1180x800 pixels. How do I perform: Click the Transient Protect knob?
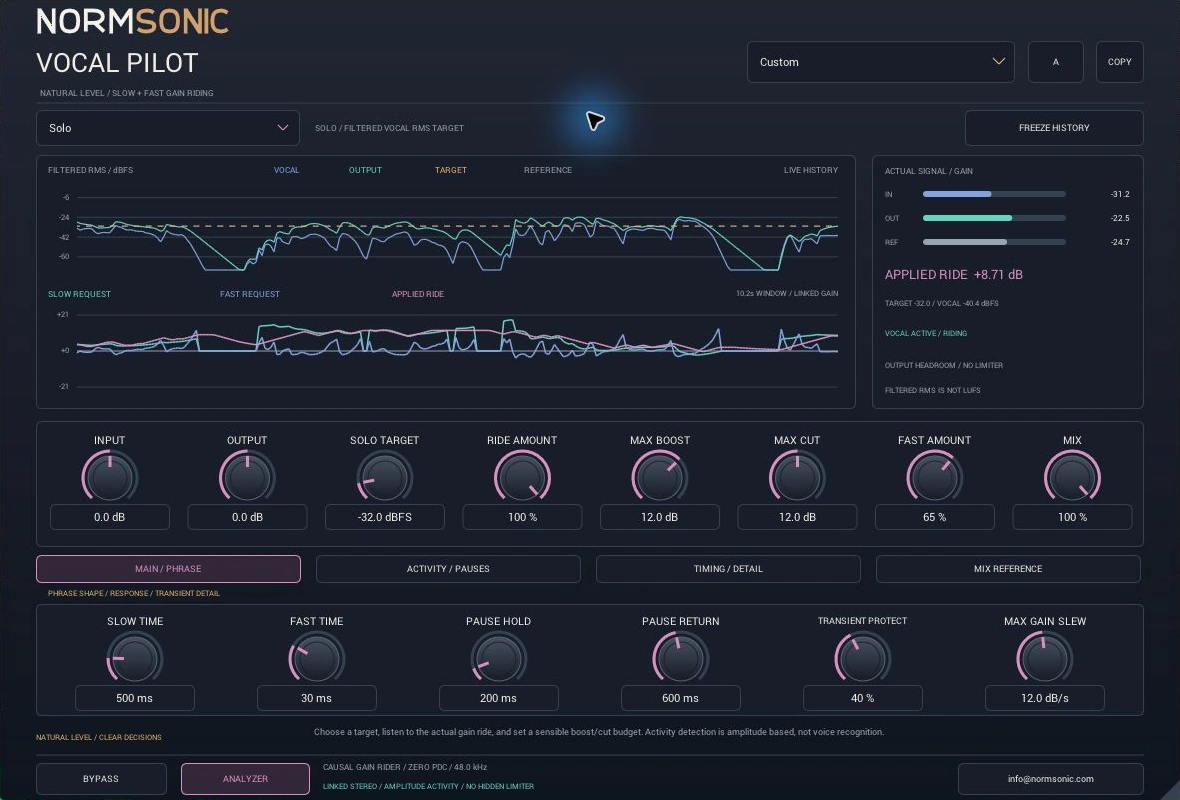tap(862, 658)
